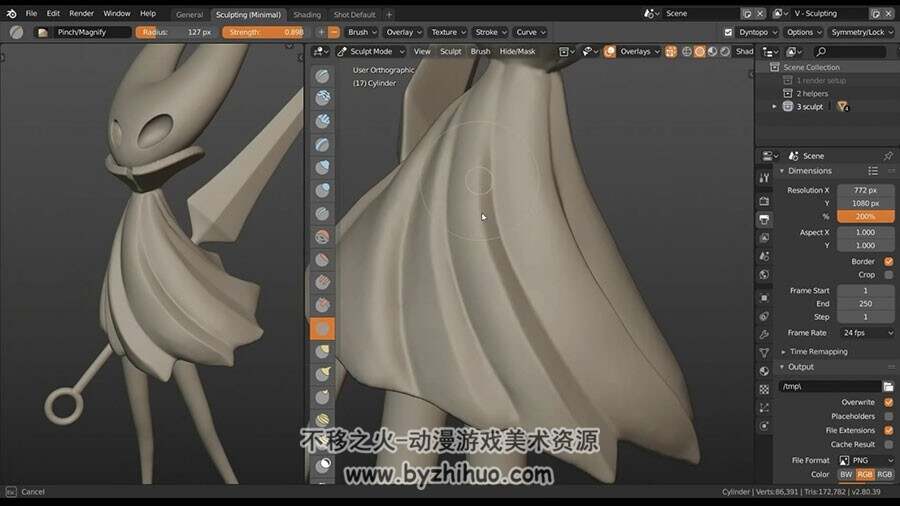
Task: Select the Clay Strips brush tool
Action: [322, 122]
